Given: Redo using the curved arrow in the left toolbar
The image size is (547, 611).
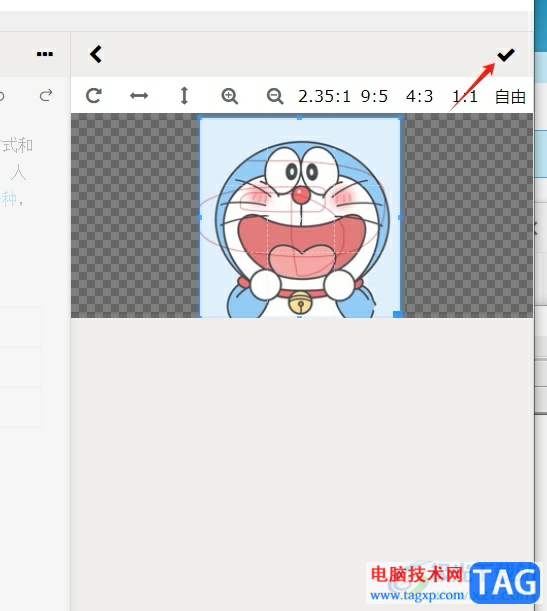Looking at the screenshot, I should click(x=46, y=95).
